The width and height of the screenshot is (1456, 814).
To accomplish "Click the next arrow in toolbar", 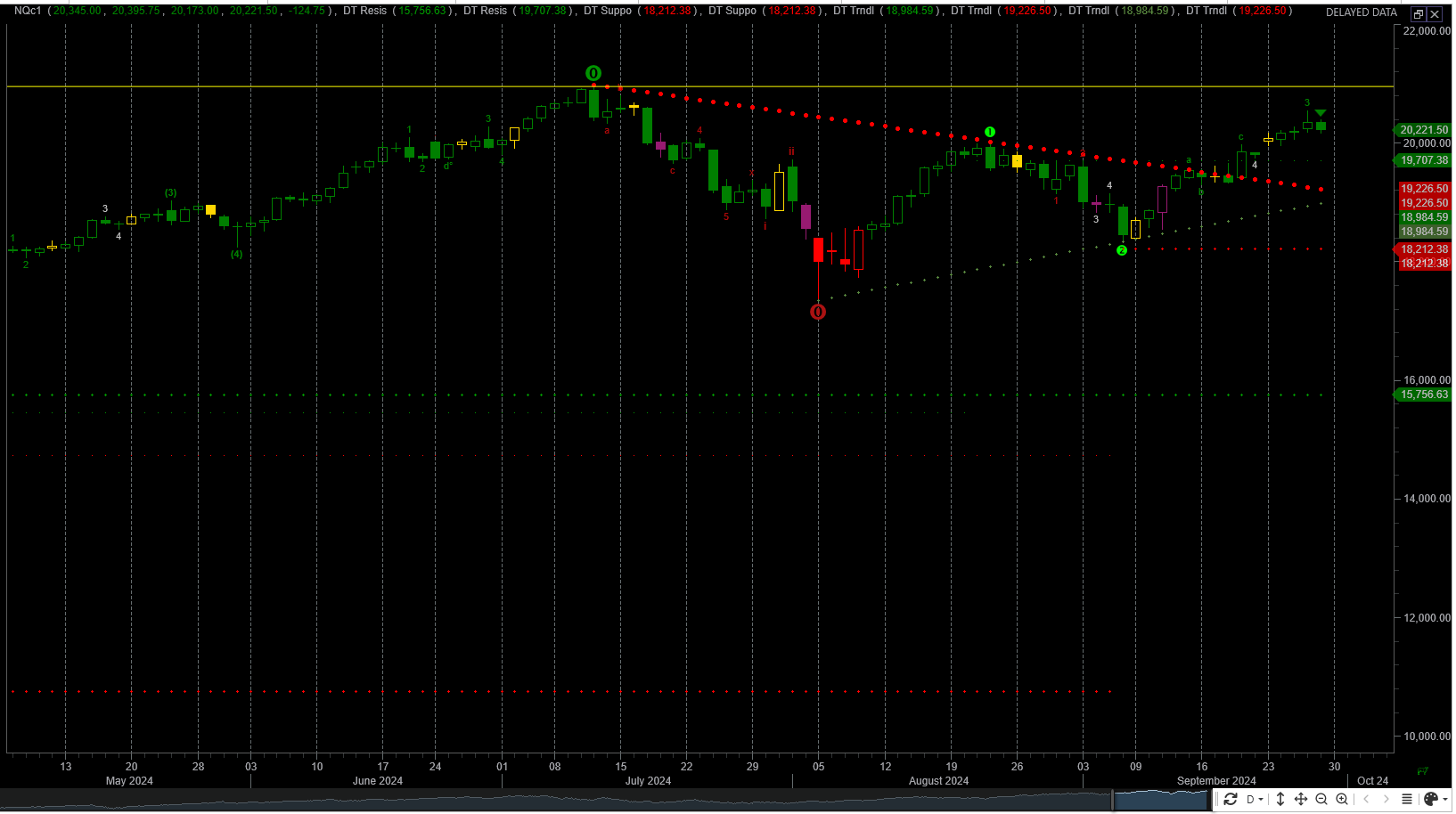I will pyautogui.click(x=1386, y=799).
